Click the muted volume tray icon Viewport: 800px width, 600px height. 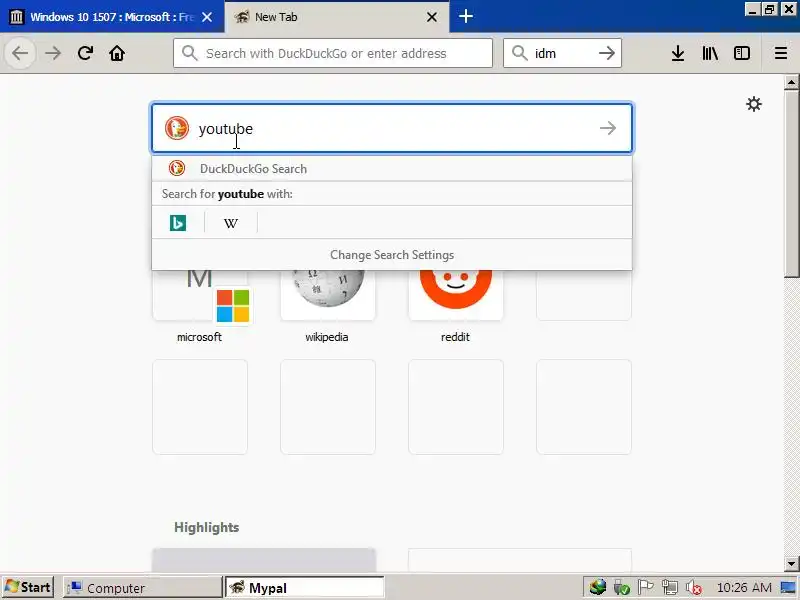click(694, 588)
